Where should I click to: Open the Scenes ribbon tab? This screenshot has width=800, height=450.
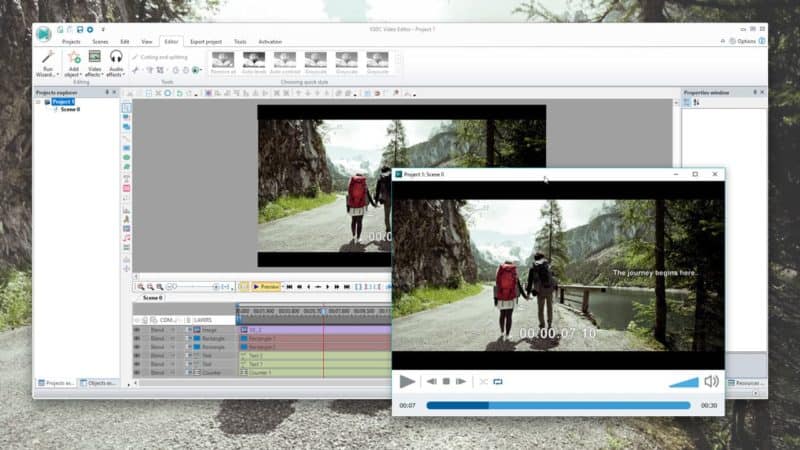click(x=100, y=41)
